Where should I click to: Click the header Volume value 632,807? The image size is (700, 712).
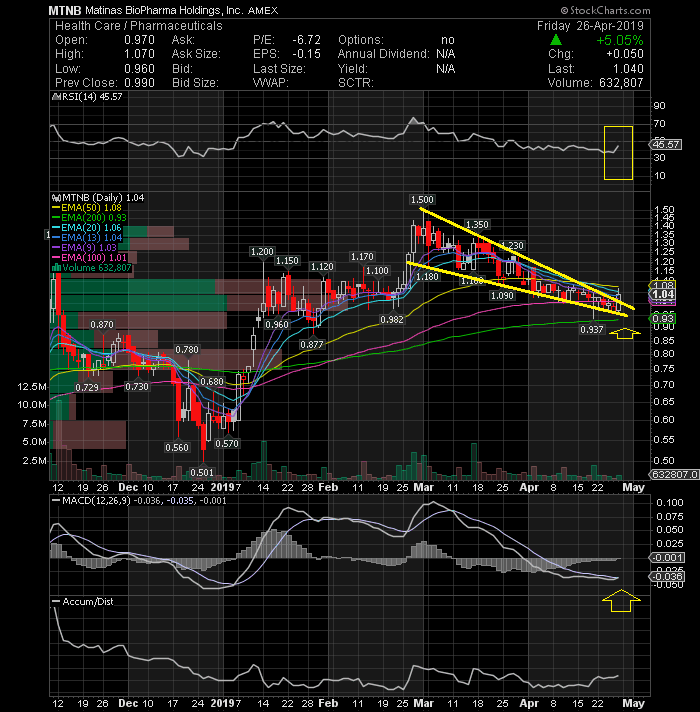[621, 83]
